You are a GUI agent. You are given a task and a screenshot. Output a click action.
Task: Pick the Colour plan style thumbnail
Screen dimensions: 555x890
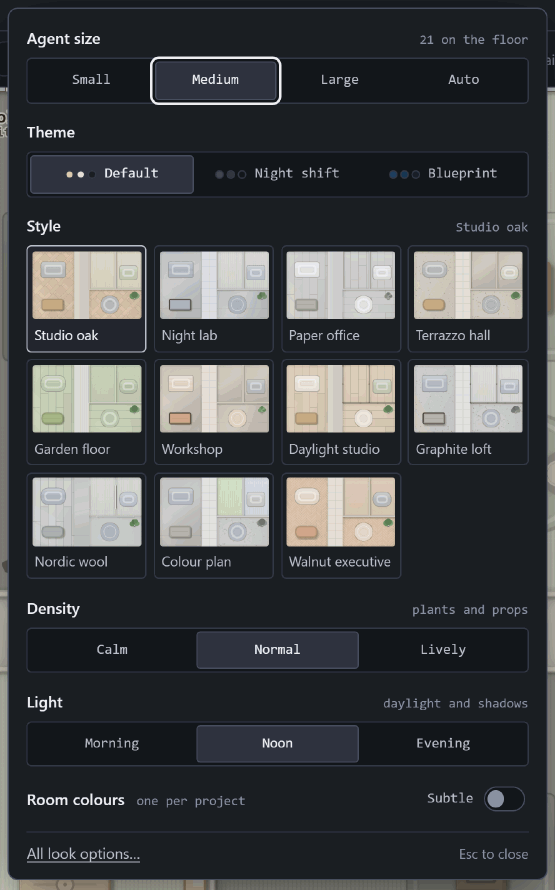pos(214,526)
